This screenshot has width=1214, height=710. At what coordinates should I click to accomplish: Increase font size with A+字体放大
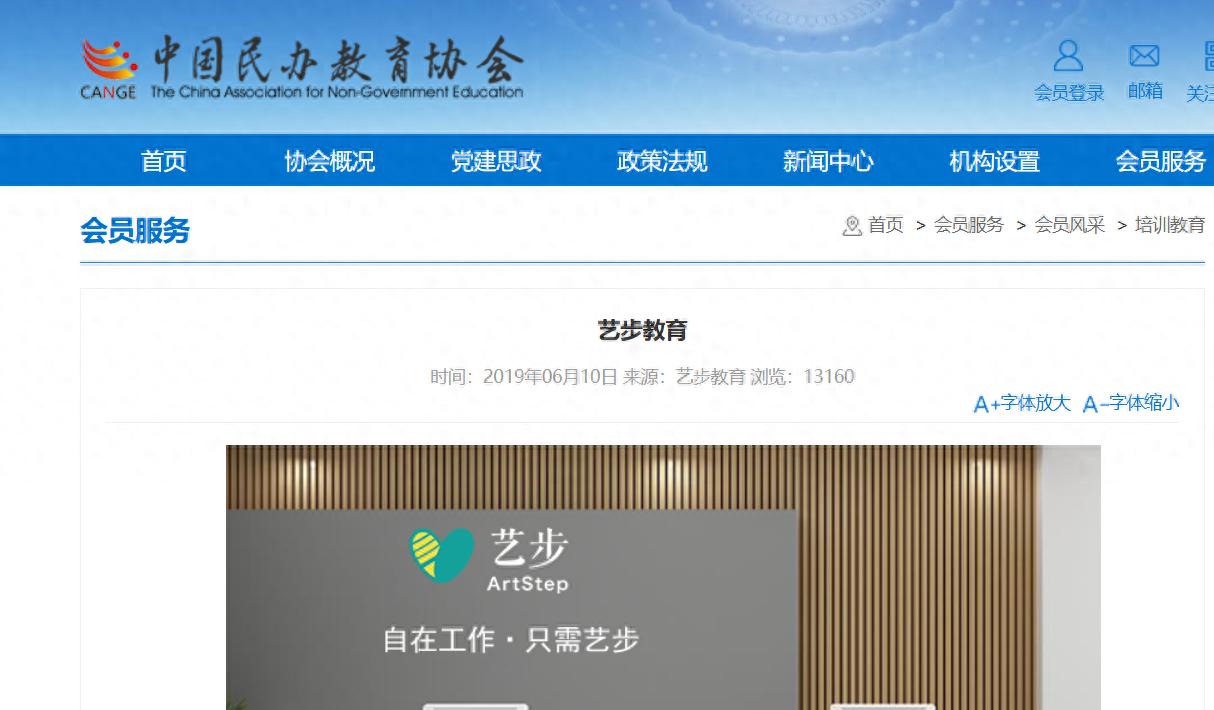click(1022, 403)
